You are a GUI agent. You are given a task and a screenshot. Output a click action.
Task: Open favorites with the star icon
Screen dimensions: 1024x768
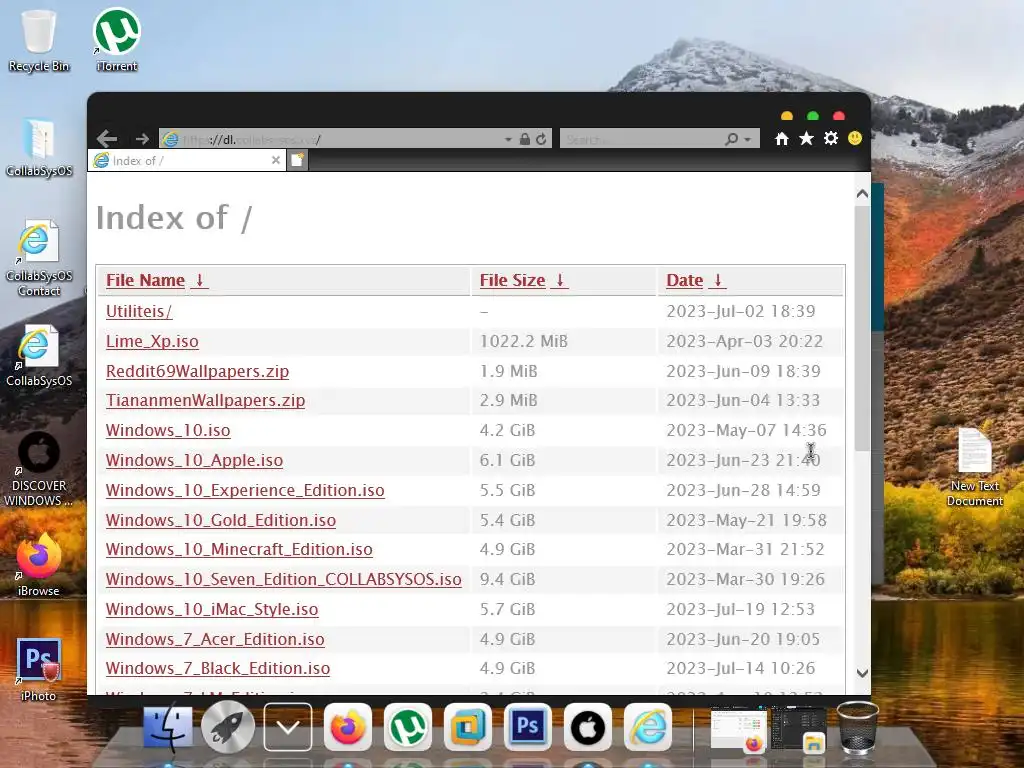point(806,138)
